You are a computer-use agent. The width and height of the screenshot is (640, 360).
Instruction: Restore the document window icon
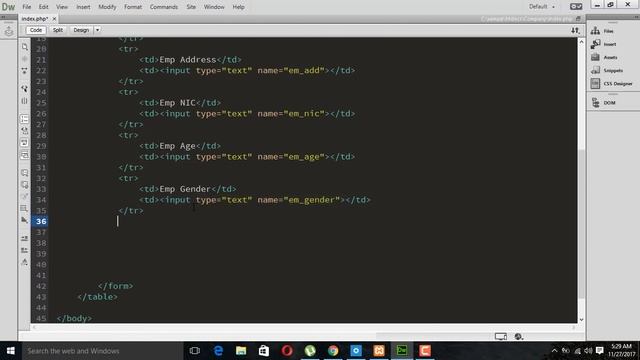pyautogui.click(x=578, y=19)
